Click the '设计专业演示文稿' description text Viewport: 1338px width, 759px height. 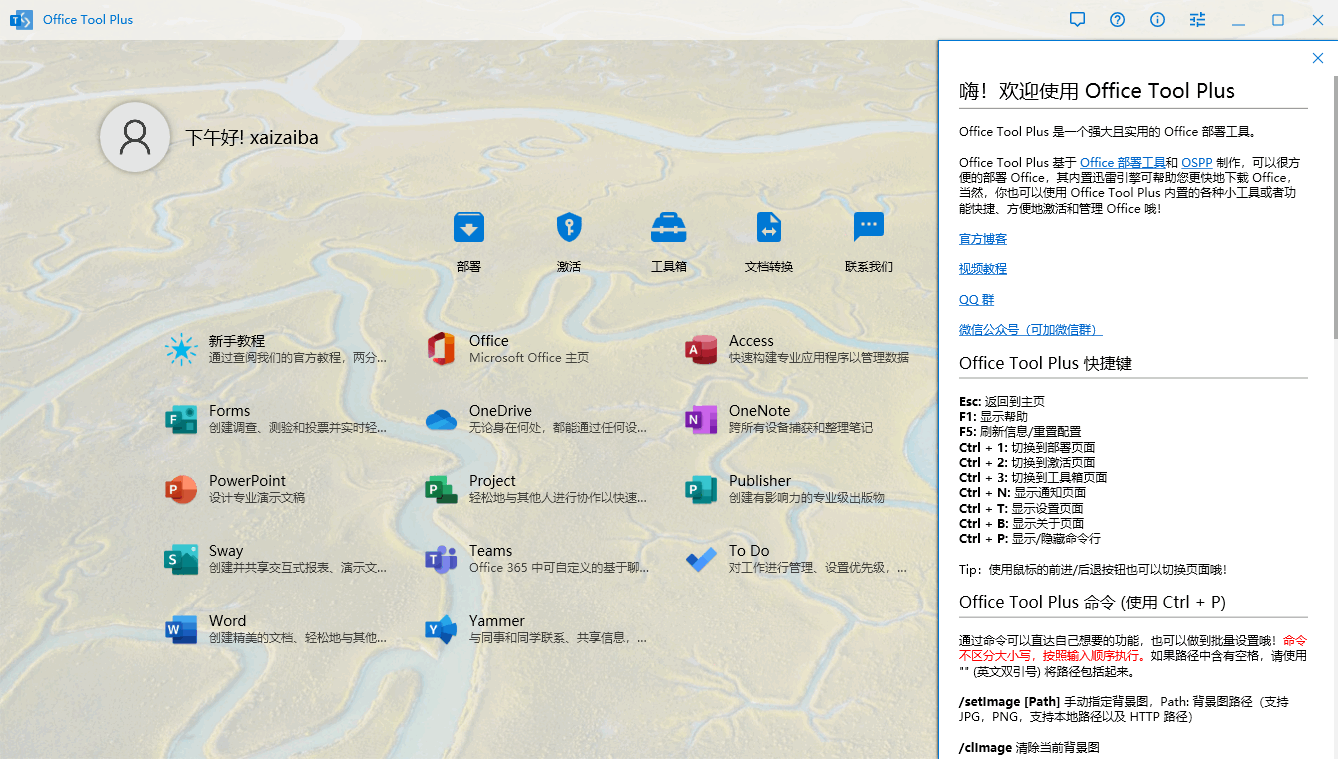(x=257, y=498)
